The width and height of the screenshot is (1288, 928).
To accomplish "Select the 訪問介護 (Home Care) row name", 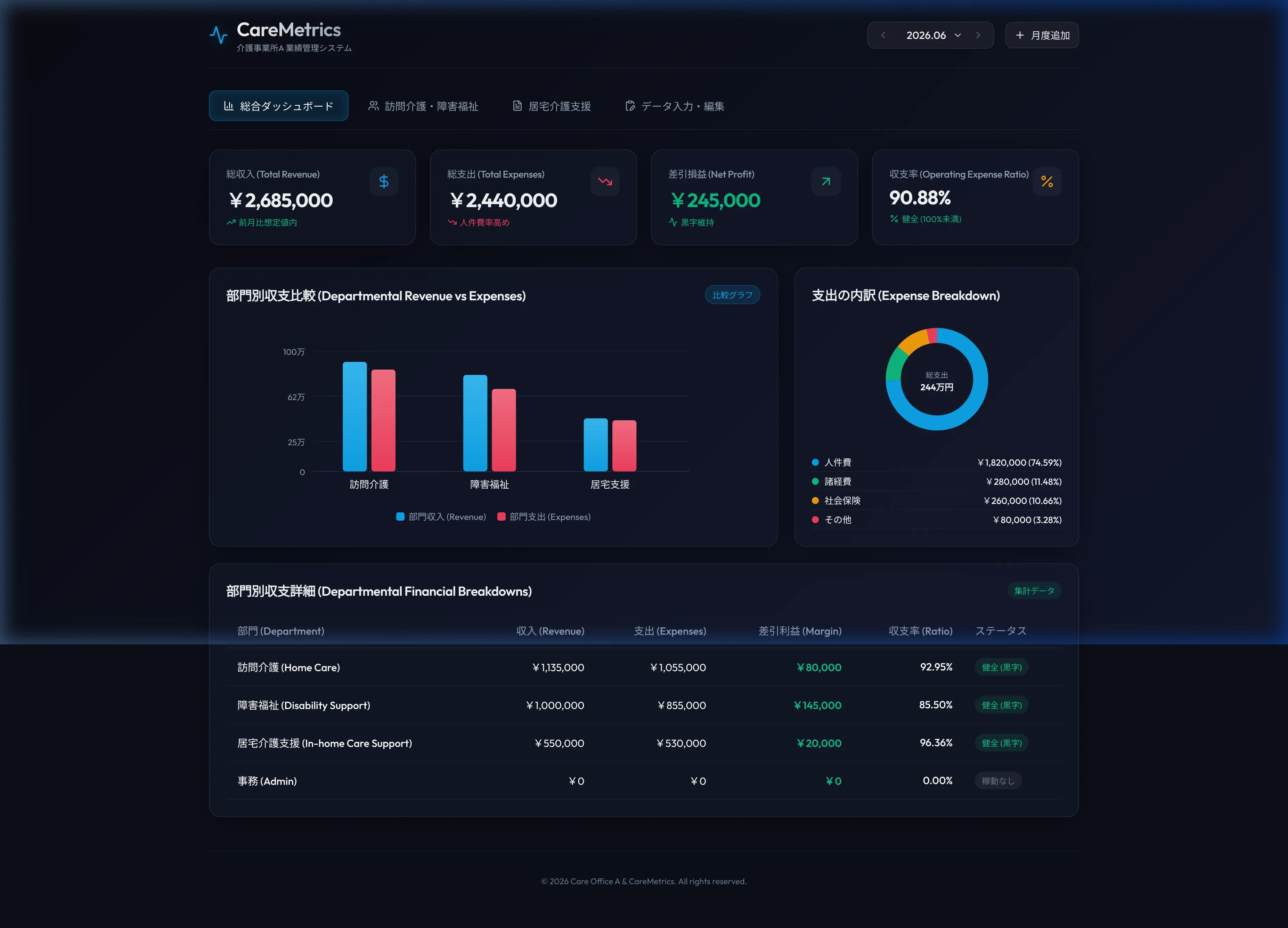I will point(288,667).
